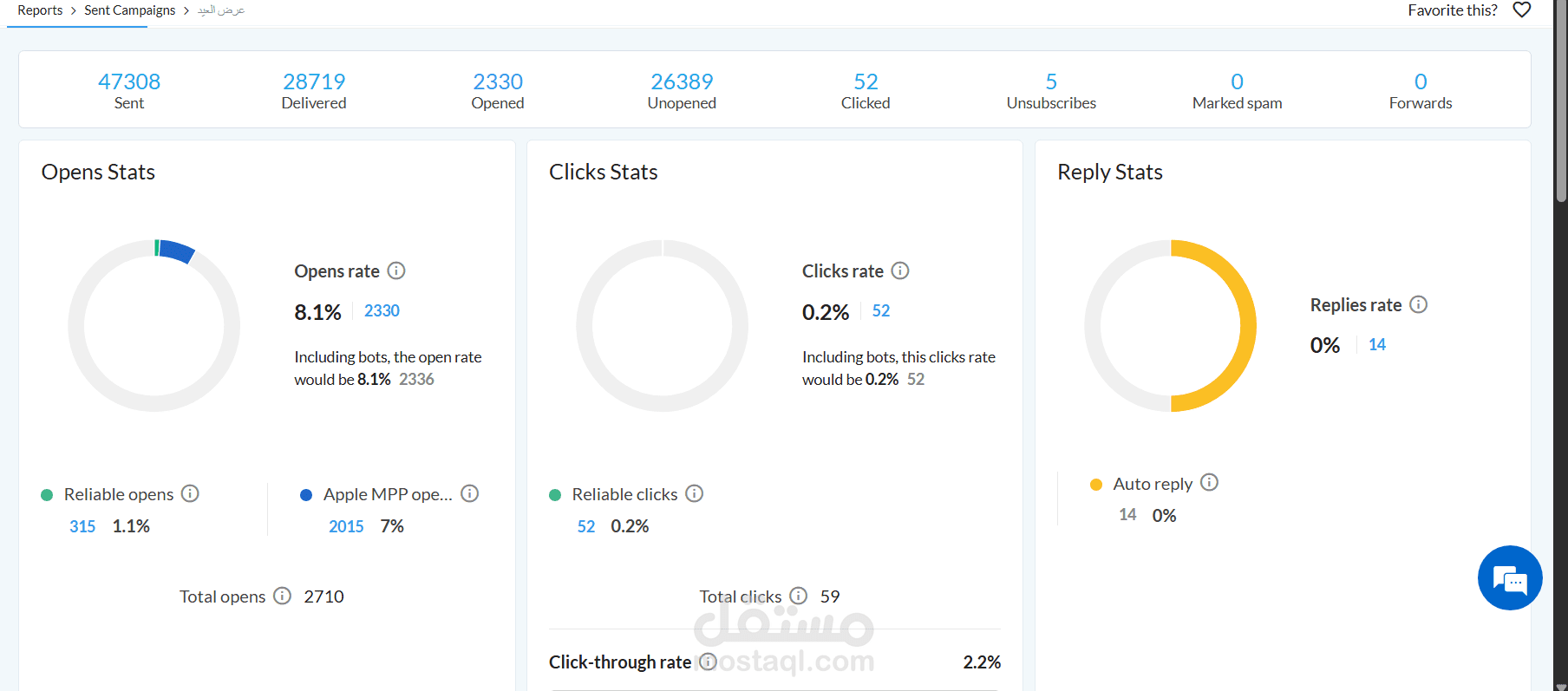This screenshot has height=691, width=1568.
Task: Click the blue Apple MPP donut segment
Action: [177, 251]
